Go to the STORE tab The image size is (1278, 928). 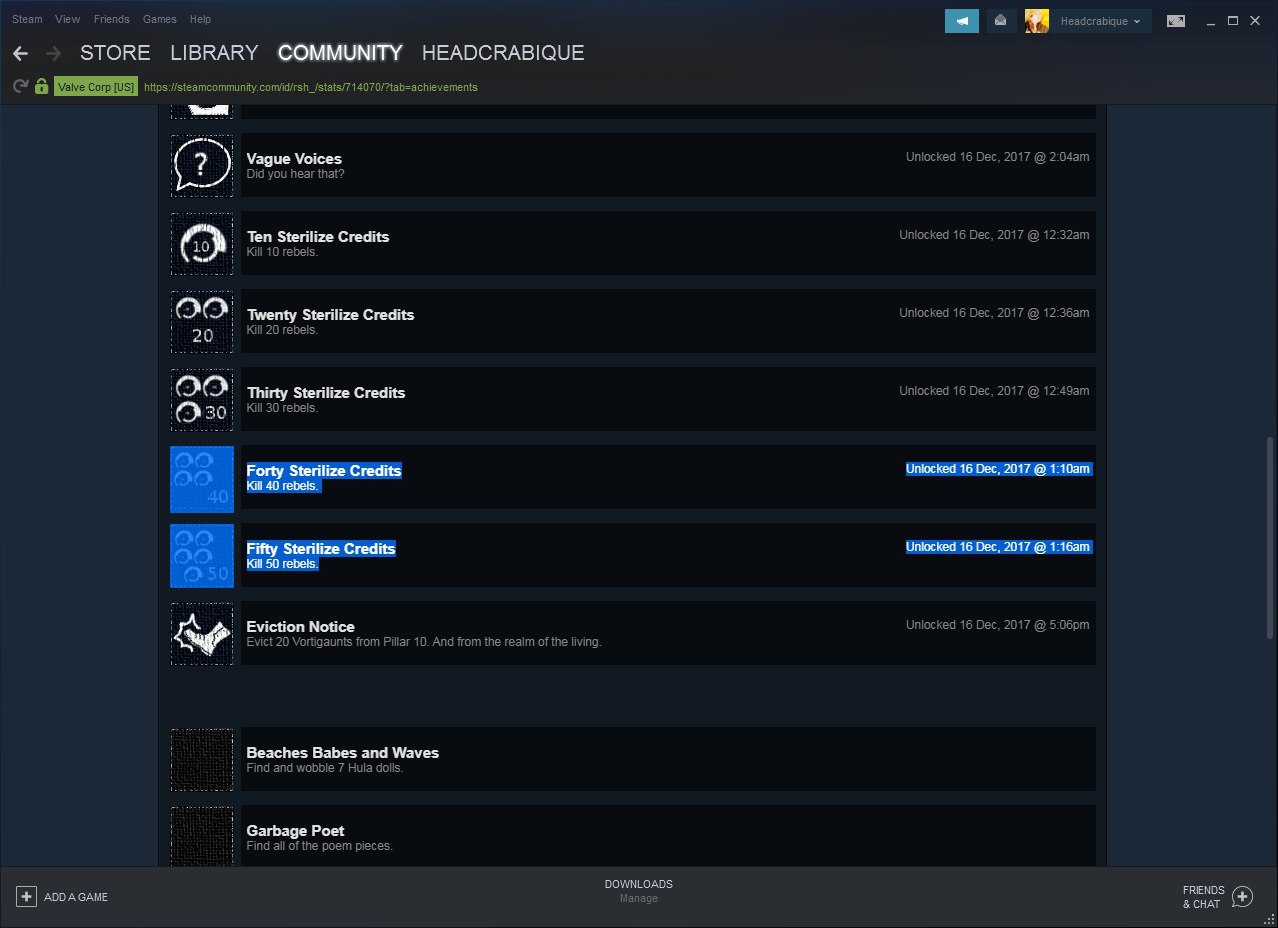click(x=115, y=53)
